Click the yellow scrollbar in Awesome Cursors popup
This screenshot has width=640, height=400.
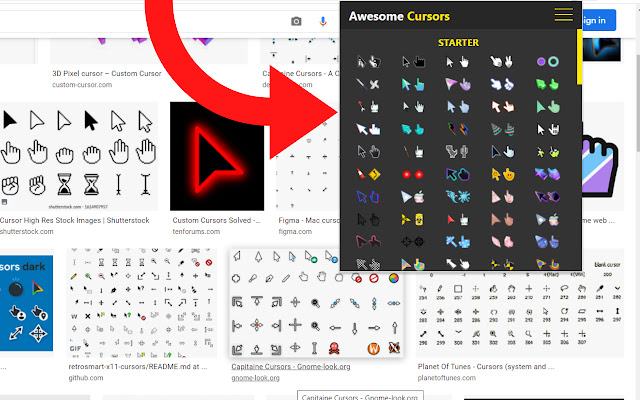(579, 56)
